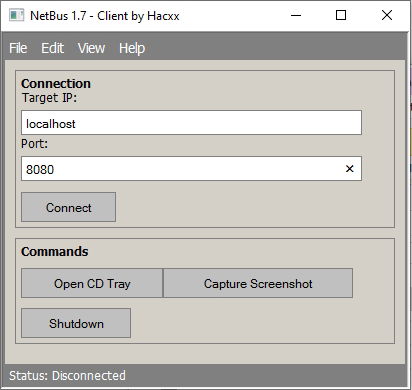Click the Capture Screenshot button
The height and width of the screenshot is (390, 412).
coord(258,283)
